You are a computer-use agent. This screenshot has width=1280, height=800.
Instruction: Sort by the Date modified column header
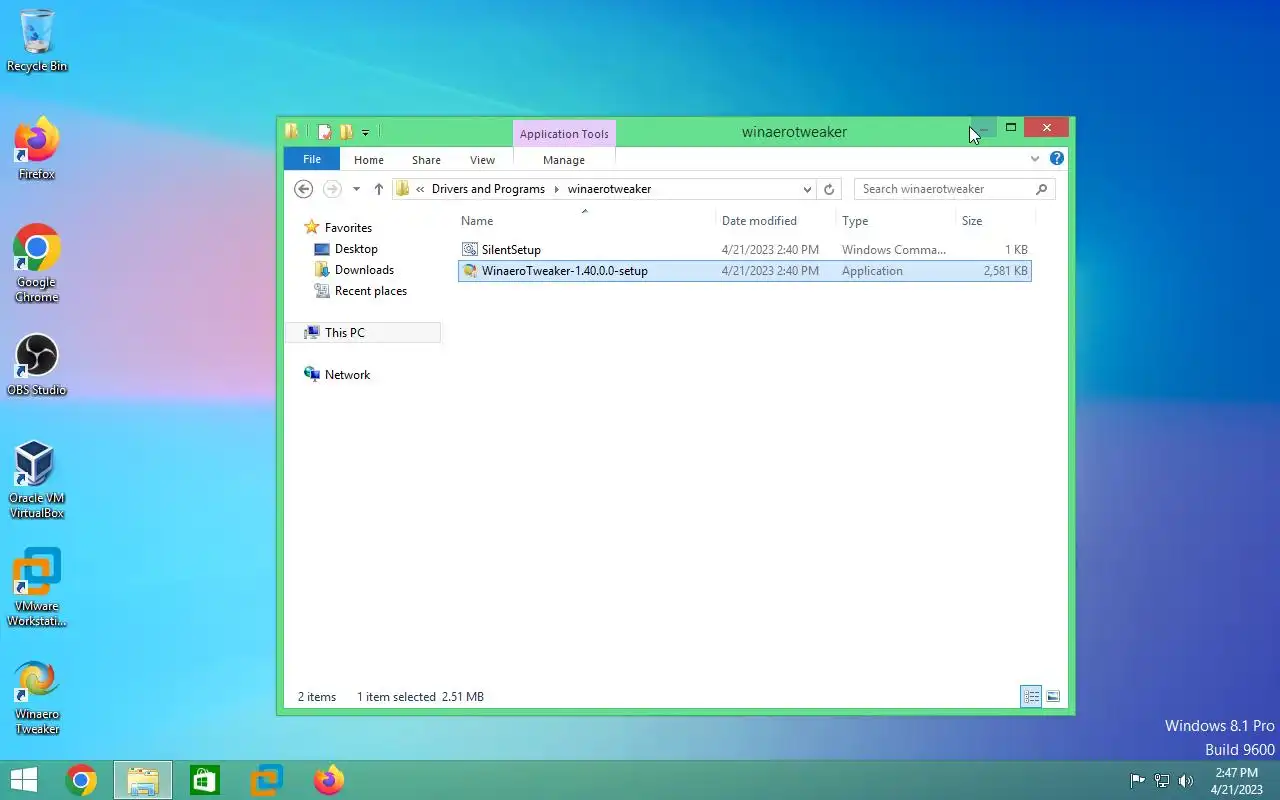[x=777, y=221]
